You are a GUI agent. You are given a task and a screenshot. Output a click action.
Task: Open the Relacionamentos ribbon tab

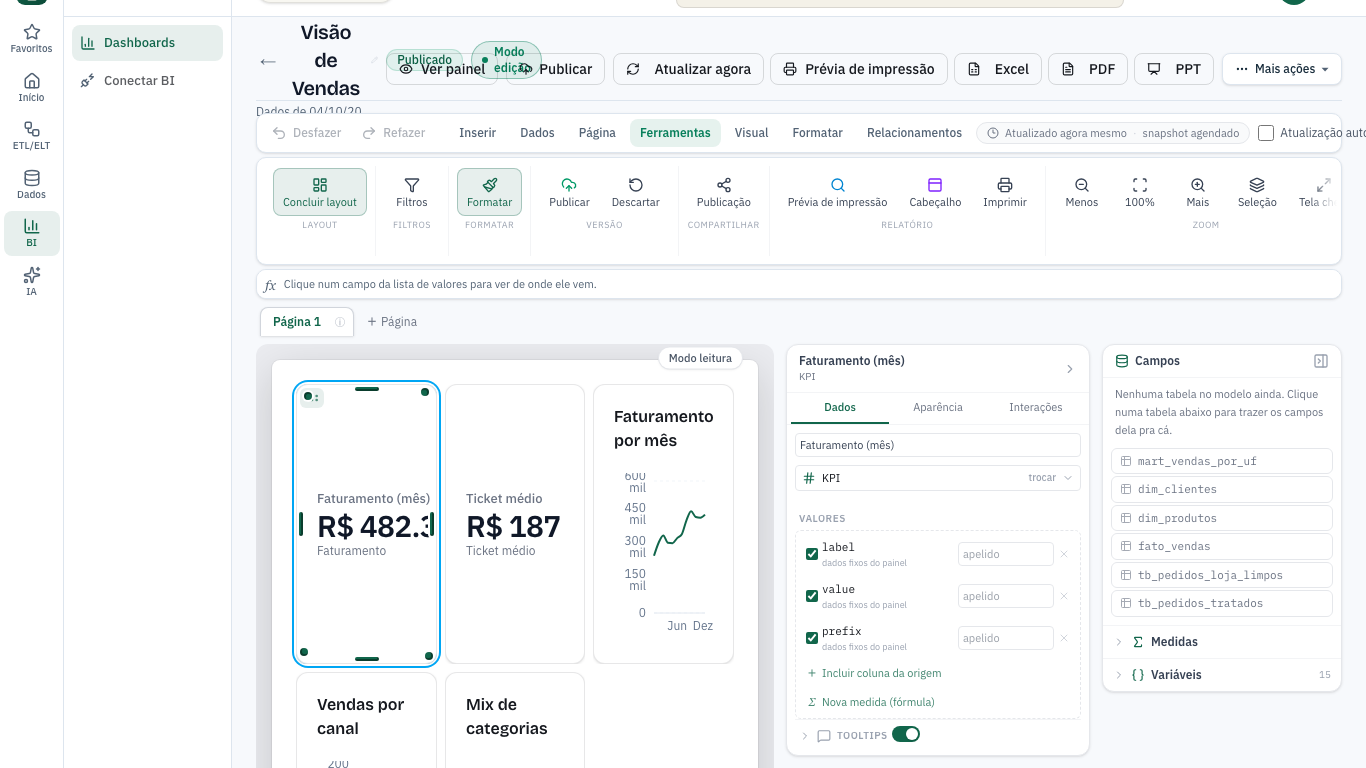[914, 133]
